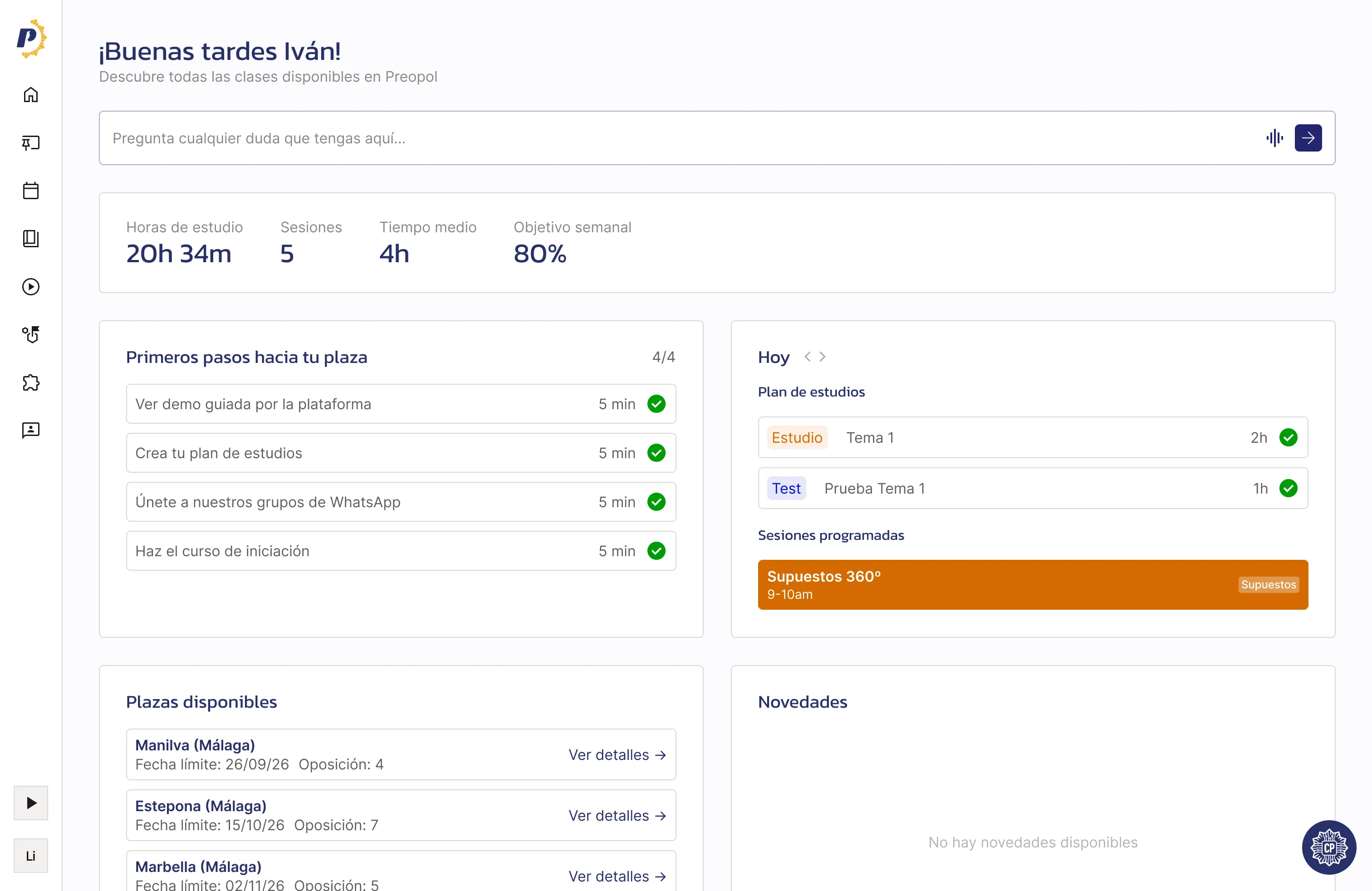This screenshot has width=1372, height=891.
Task: Open the presentation board sidebar icon
Action: click(x=30, y=142)
